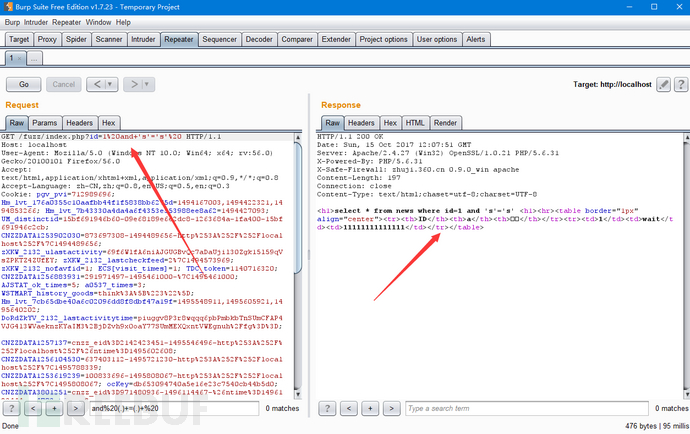Viewport: 690px width, 434px height.
Task: Open the Window menu
Action: point(98,22)
